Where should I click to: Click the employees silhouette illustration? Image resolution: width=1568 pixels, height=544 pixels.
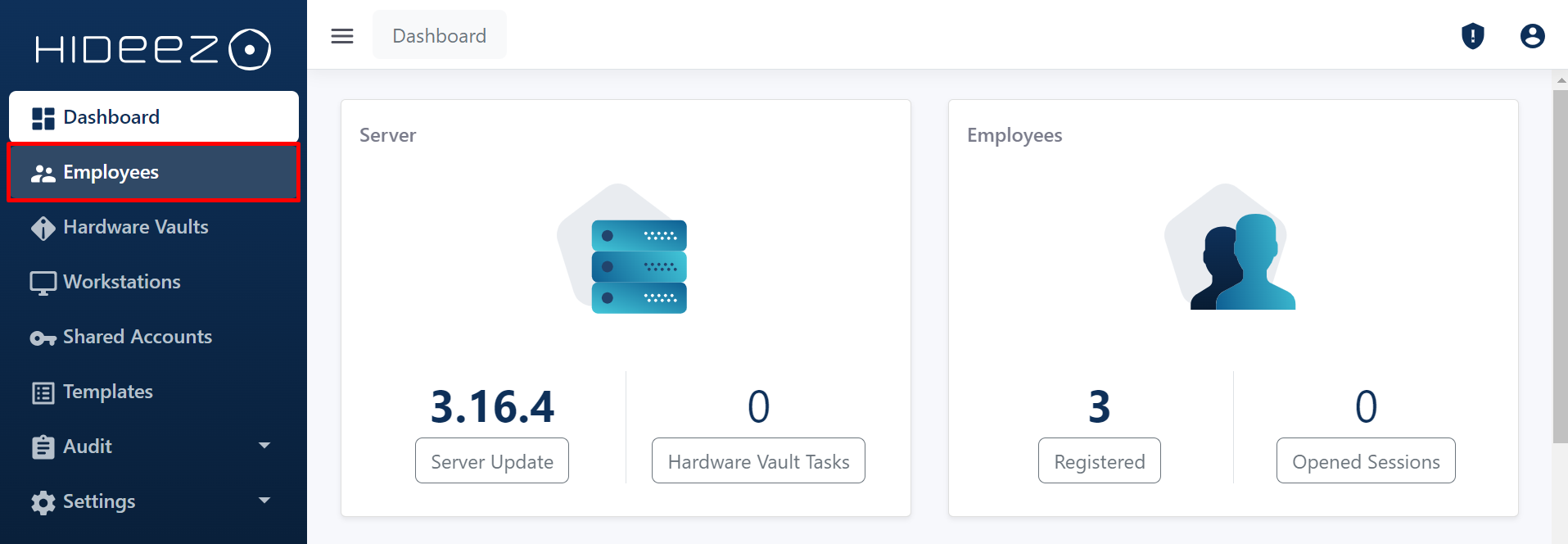(x=1242, y=262)
